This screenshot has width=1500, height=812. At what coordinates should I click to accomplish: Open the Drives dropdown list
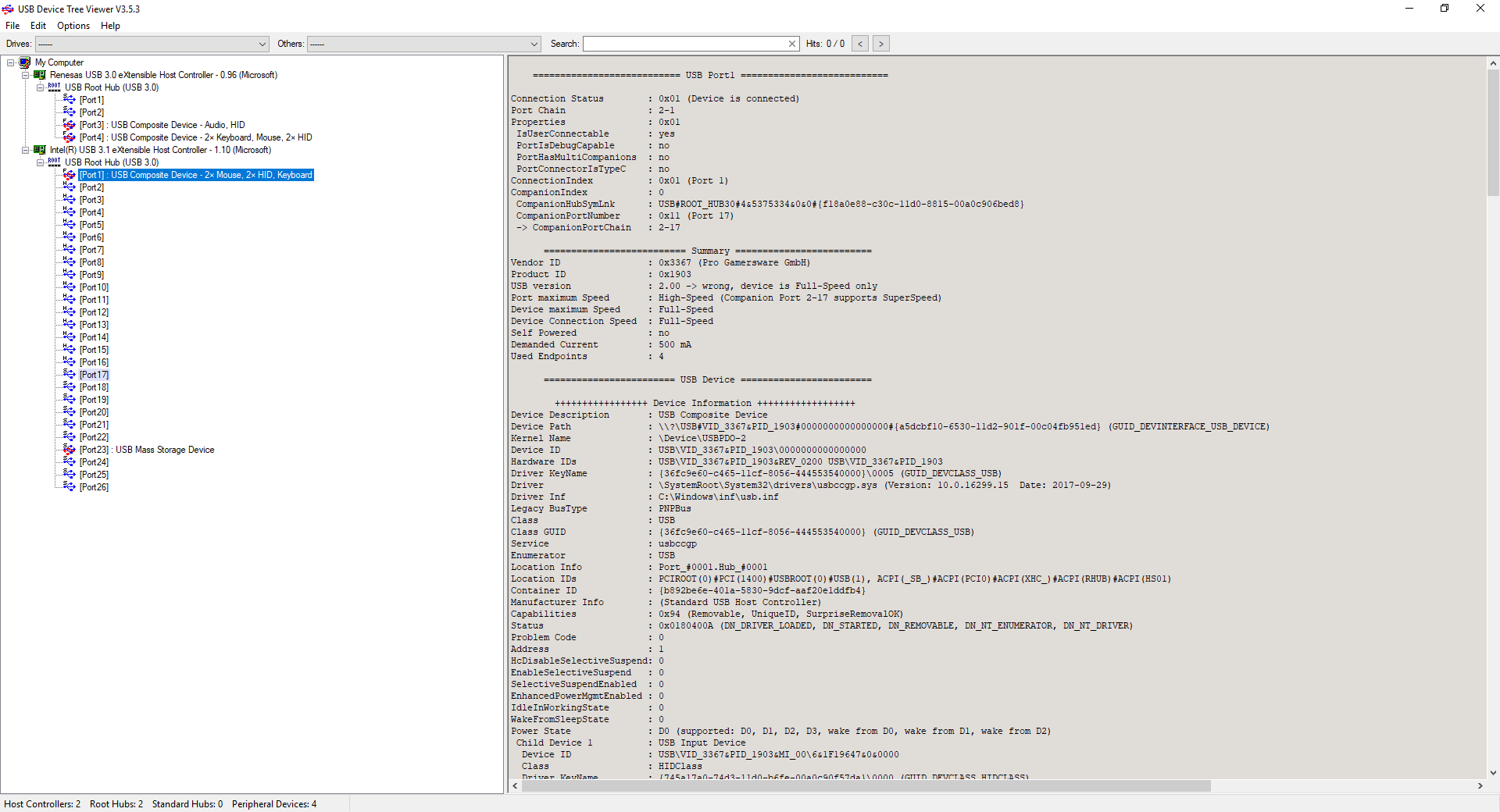click(x=262, y=44)
